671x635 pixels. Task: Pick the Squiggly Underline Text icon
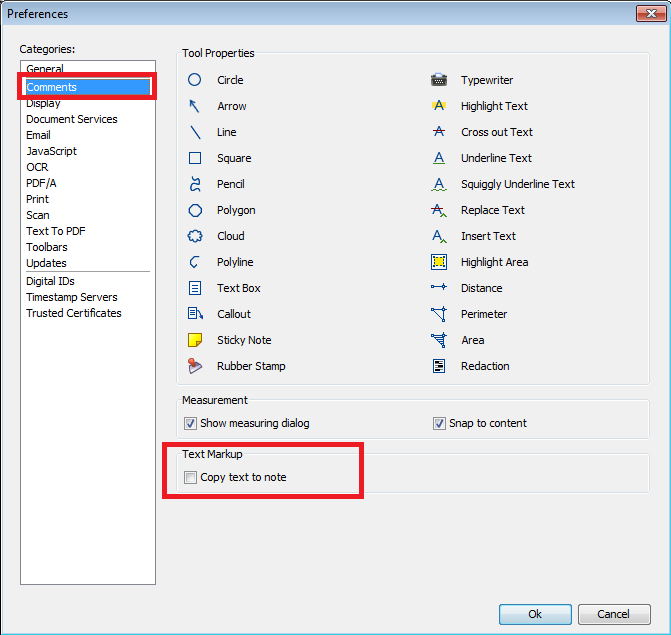coord(439,184)
